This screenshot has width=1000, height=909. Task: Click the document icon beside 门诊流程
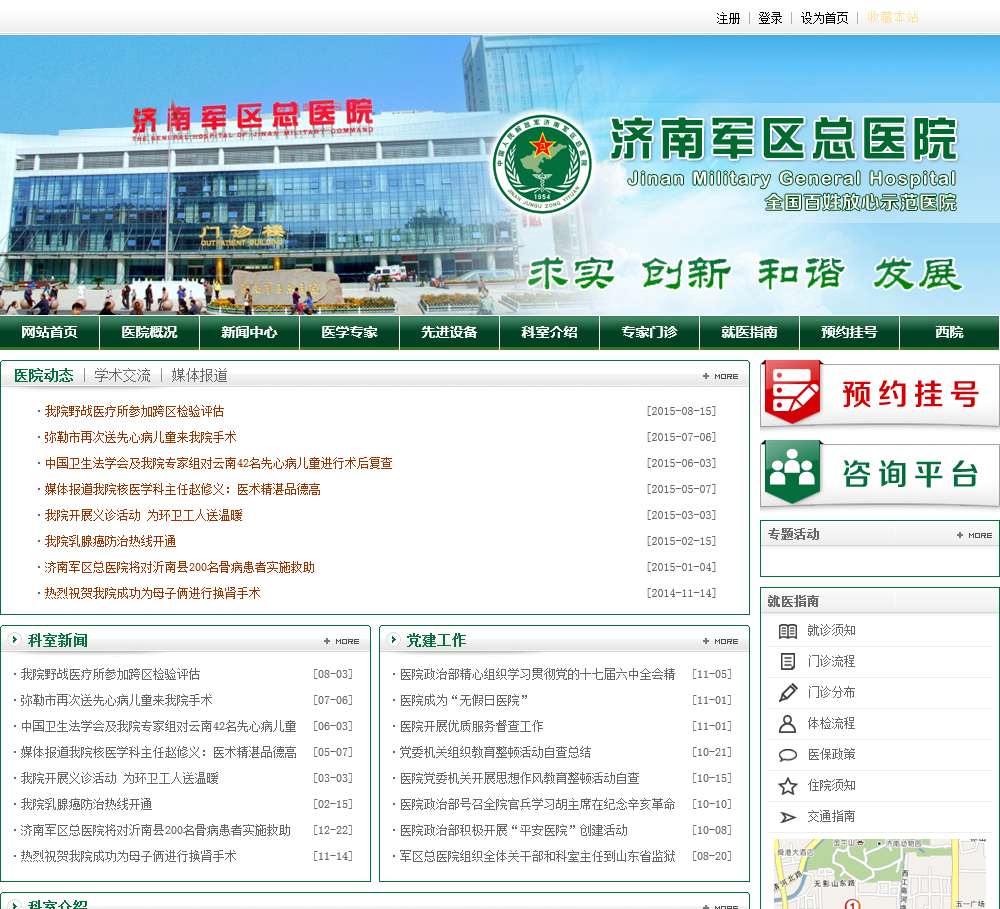(x=788, y=661)
